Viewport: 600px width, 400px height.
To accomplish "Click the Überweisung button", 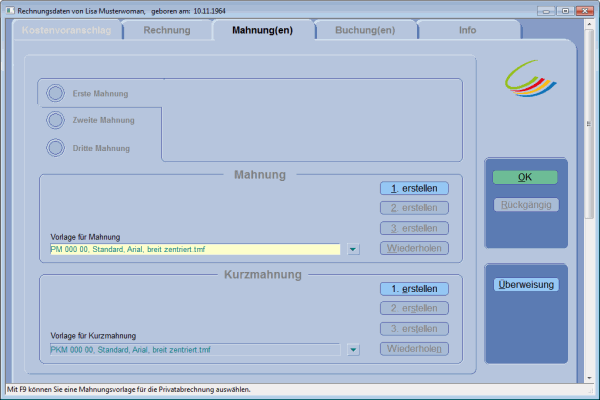I will (525, 285).
